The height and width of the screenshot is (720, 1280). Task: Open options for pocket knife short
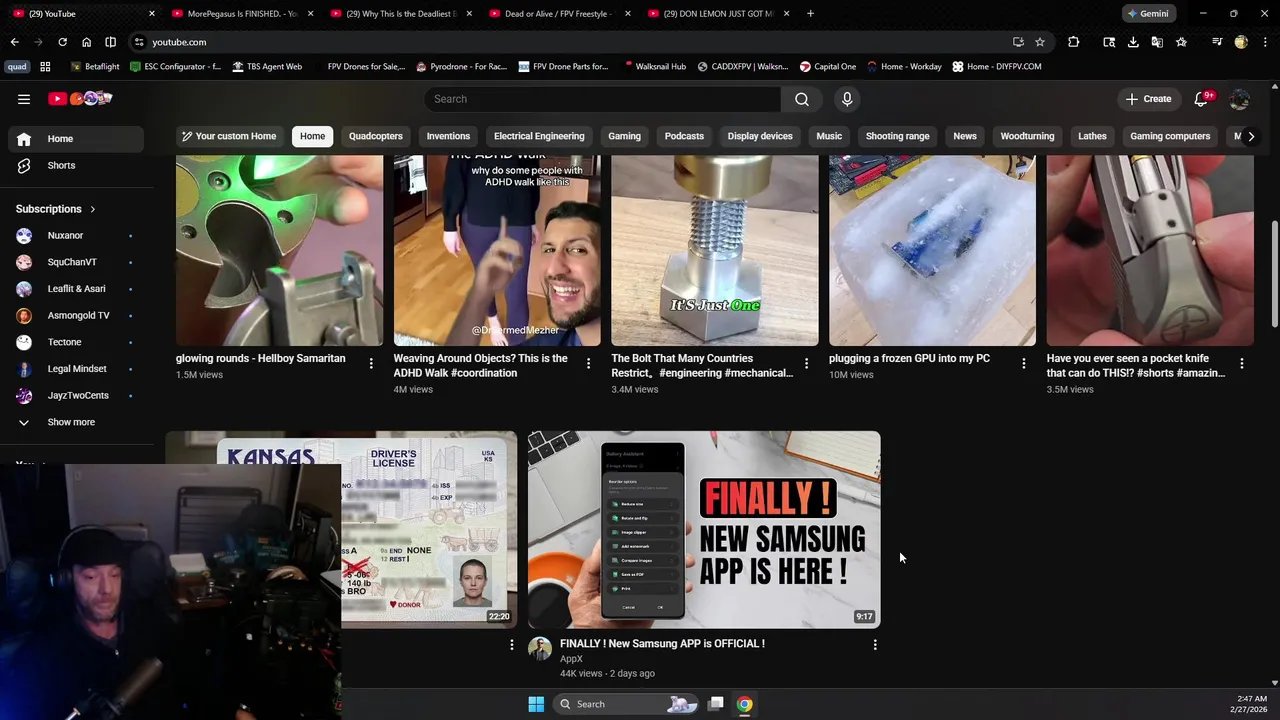tap(1241, 364)
